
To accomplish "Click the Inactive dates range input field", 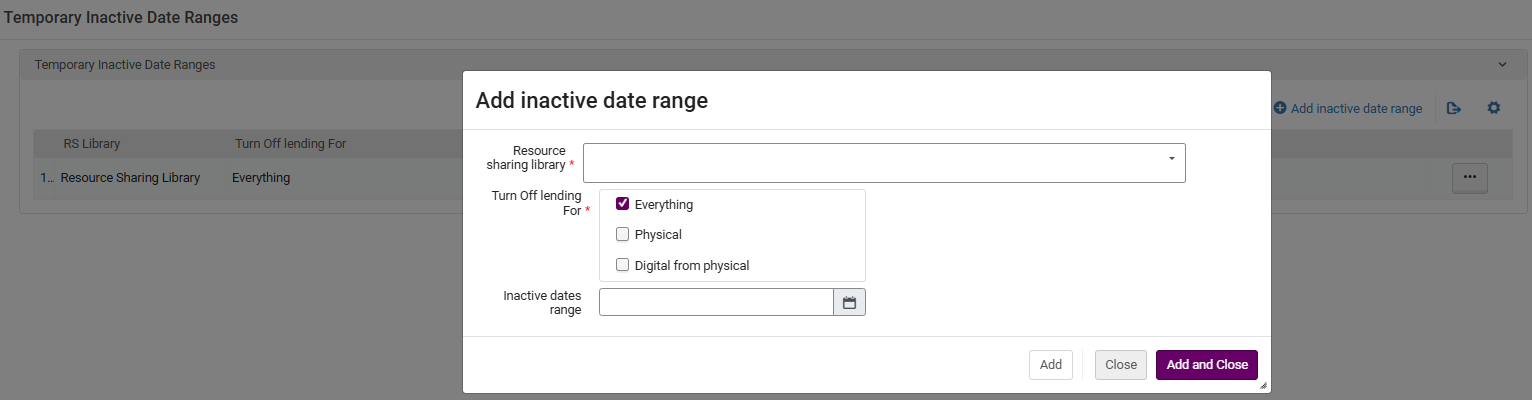I will [716, 302].
